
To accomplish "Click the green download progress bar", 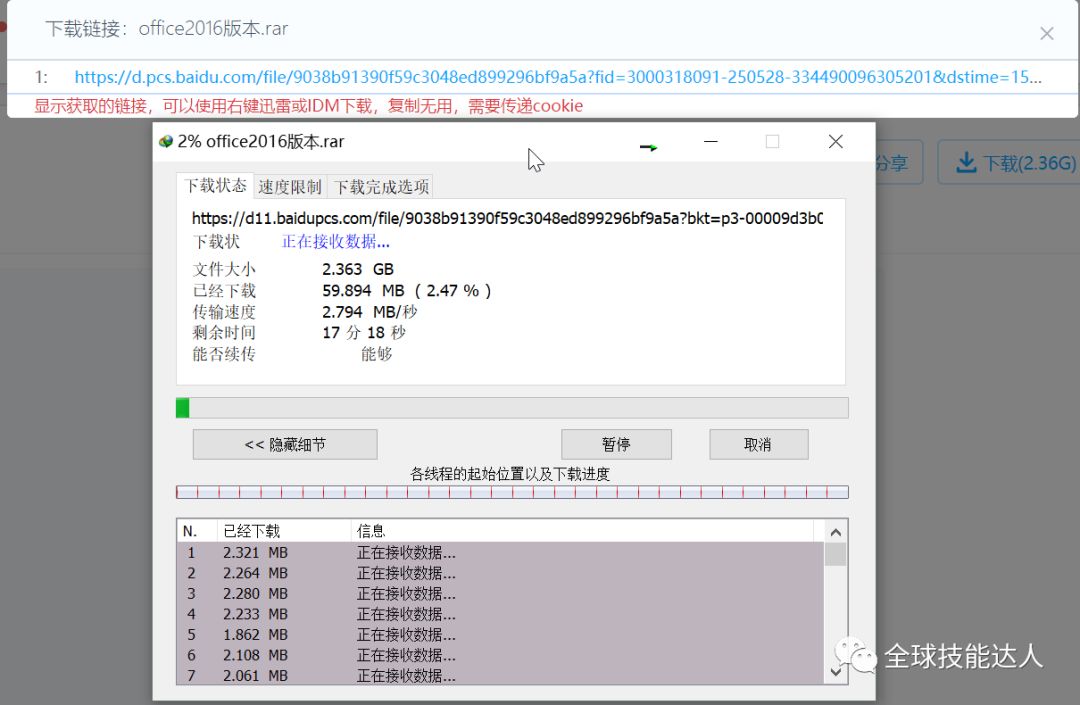I will pyautogui.click(x=182, y=407).
